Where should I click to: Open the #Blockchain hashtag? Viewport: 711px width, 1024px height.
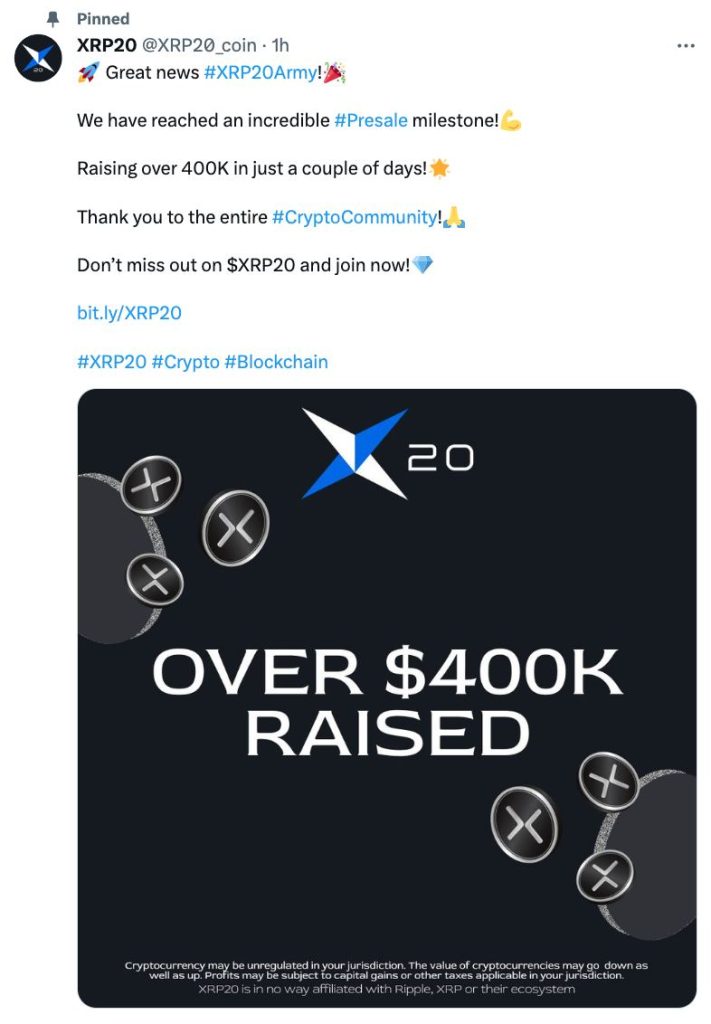coord(276,361)
